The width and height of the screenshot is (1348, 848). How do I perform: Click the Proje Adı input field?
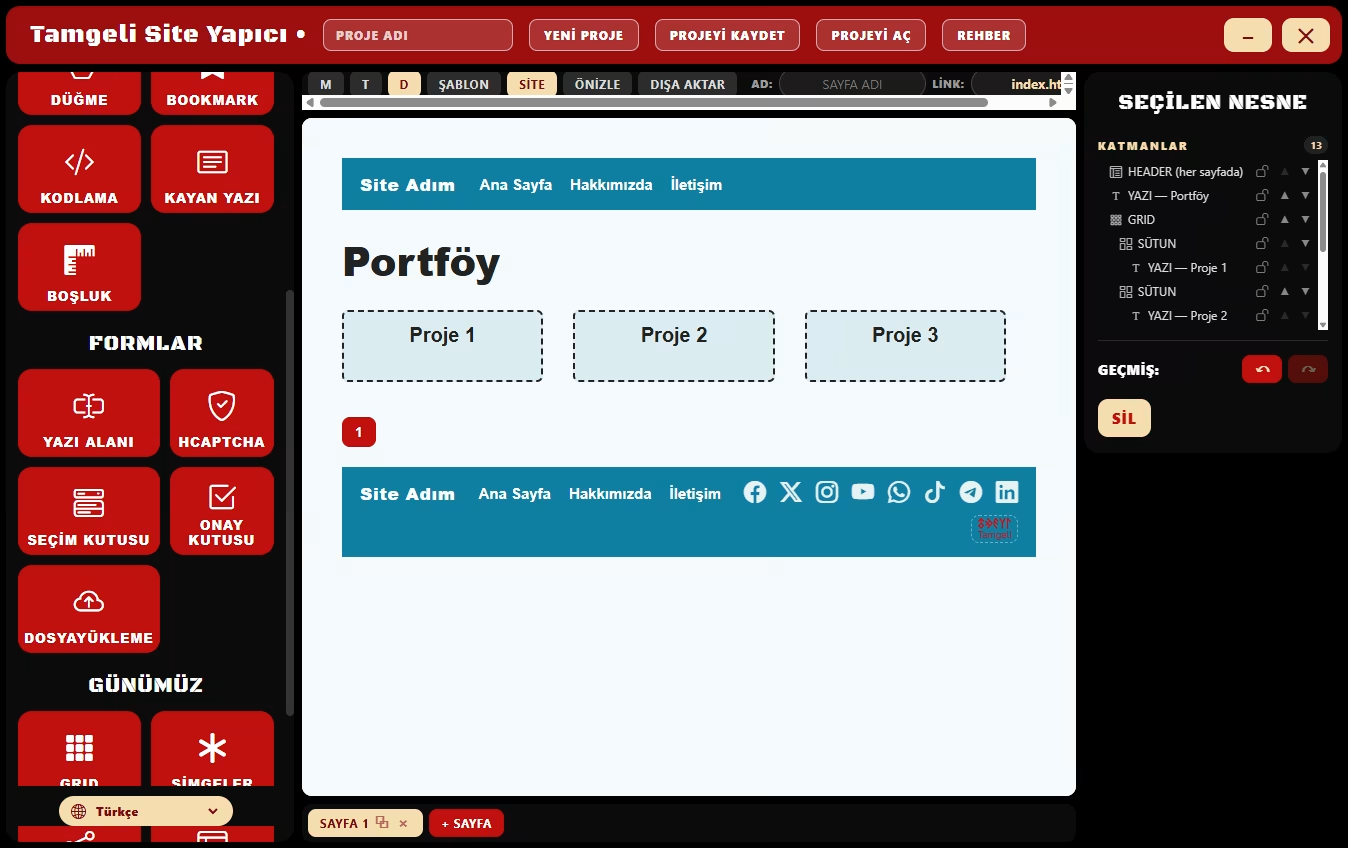point(418,35)
